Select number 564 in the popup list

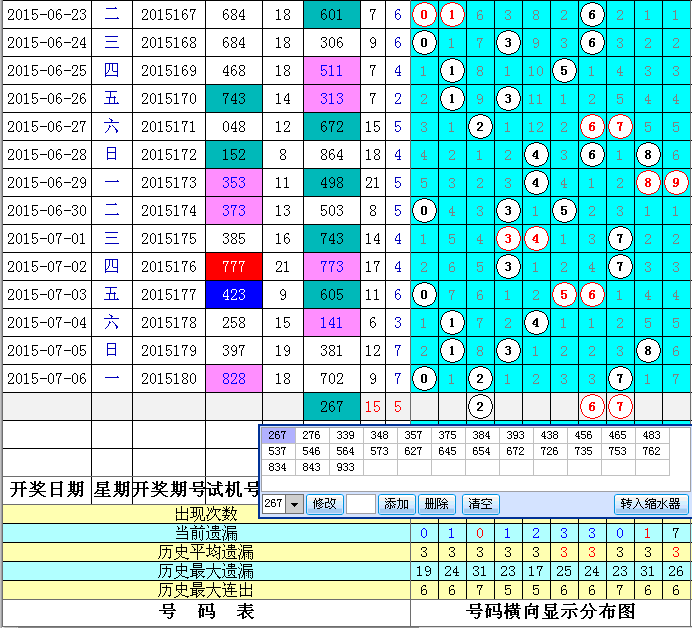[x=346, y=451]
